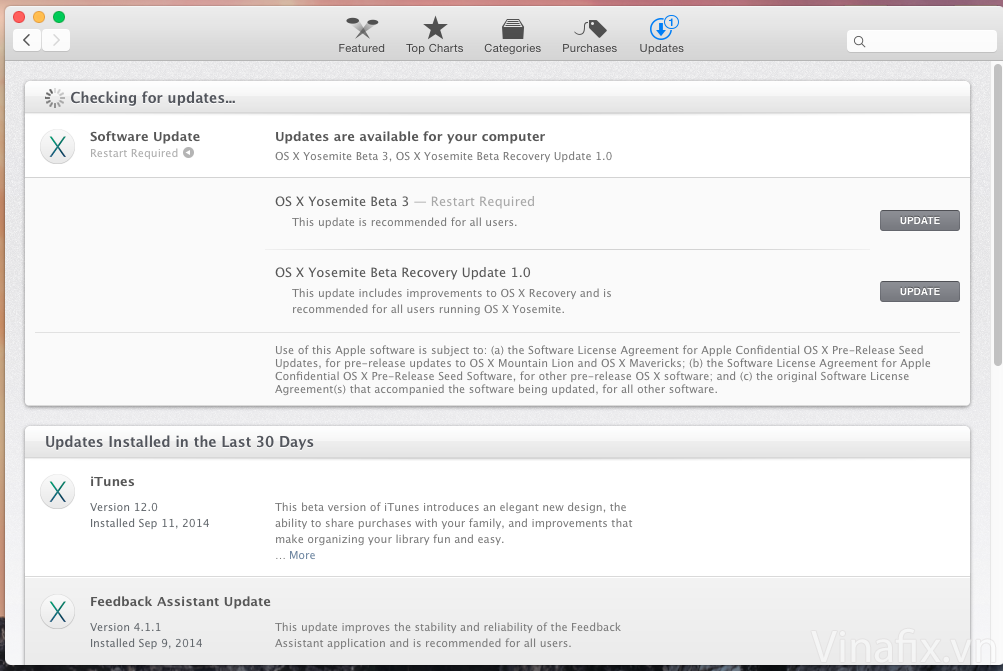Click the green zoom window button
The height and width of the screenshot is (671, 1003).
click(x=59, y=17)
